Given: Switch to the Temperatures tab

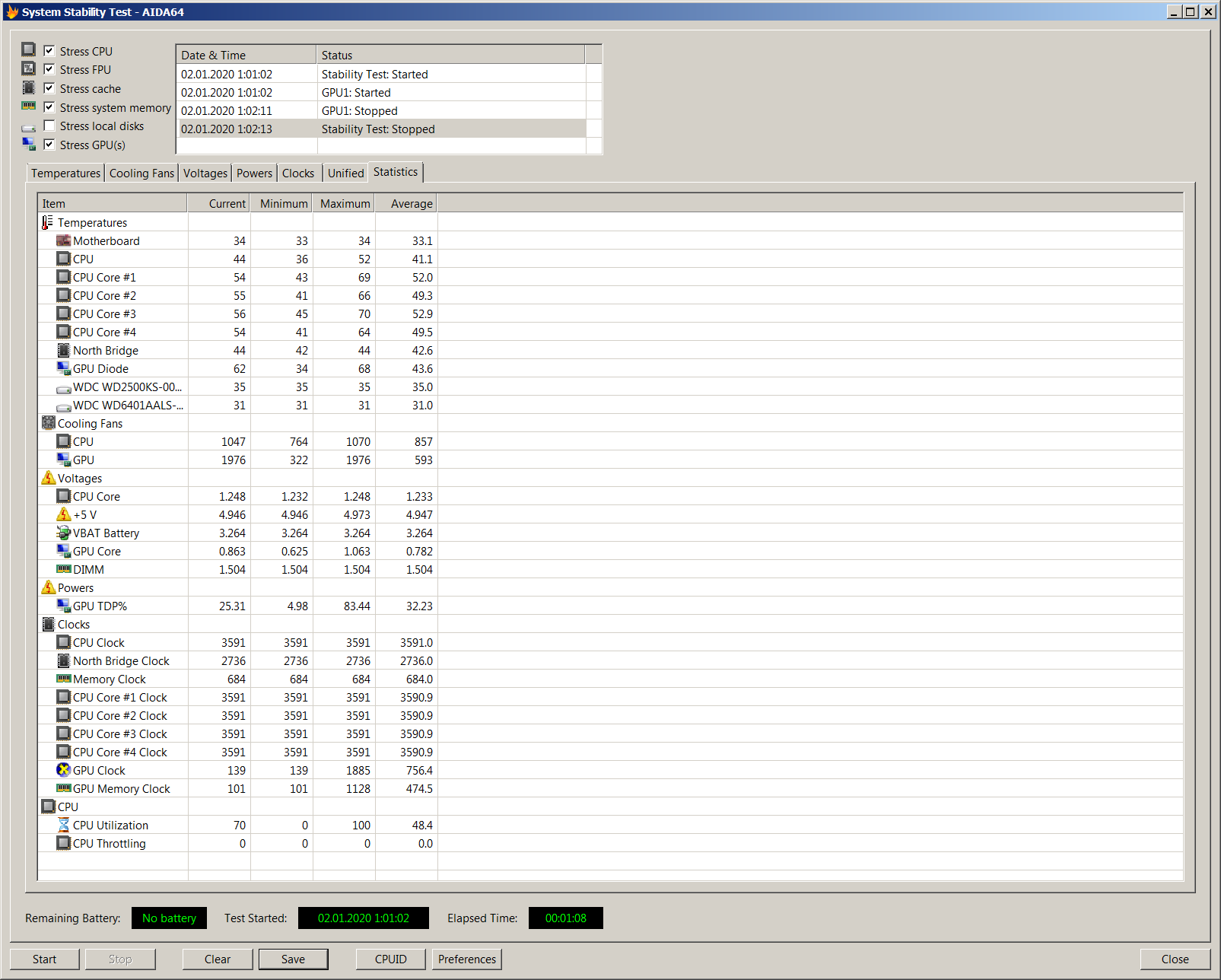Looking at the screenshot, I should 65,173.
